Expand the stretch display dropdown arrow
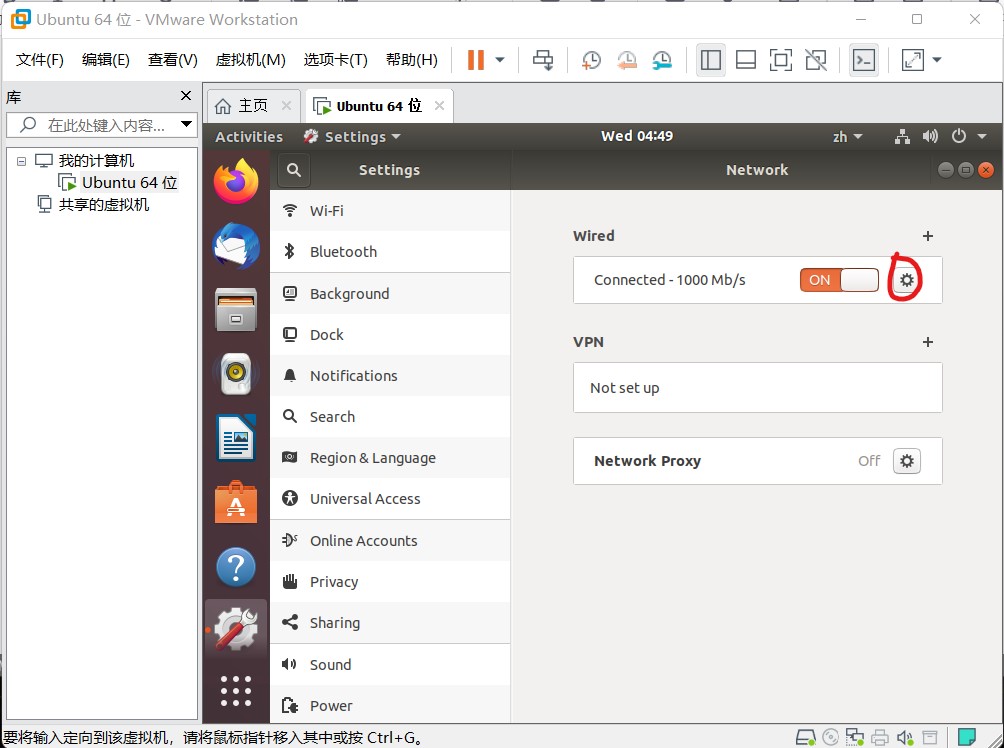Screen dimensions: 1004x748 tap(937, 60)
